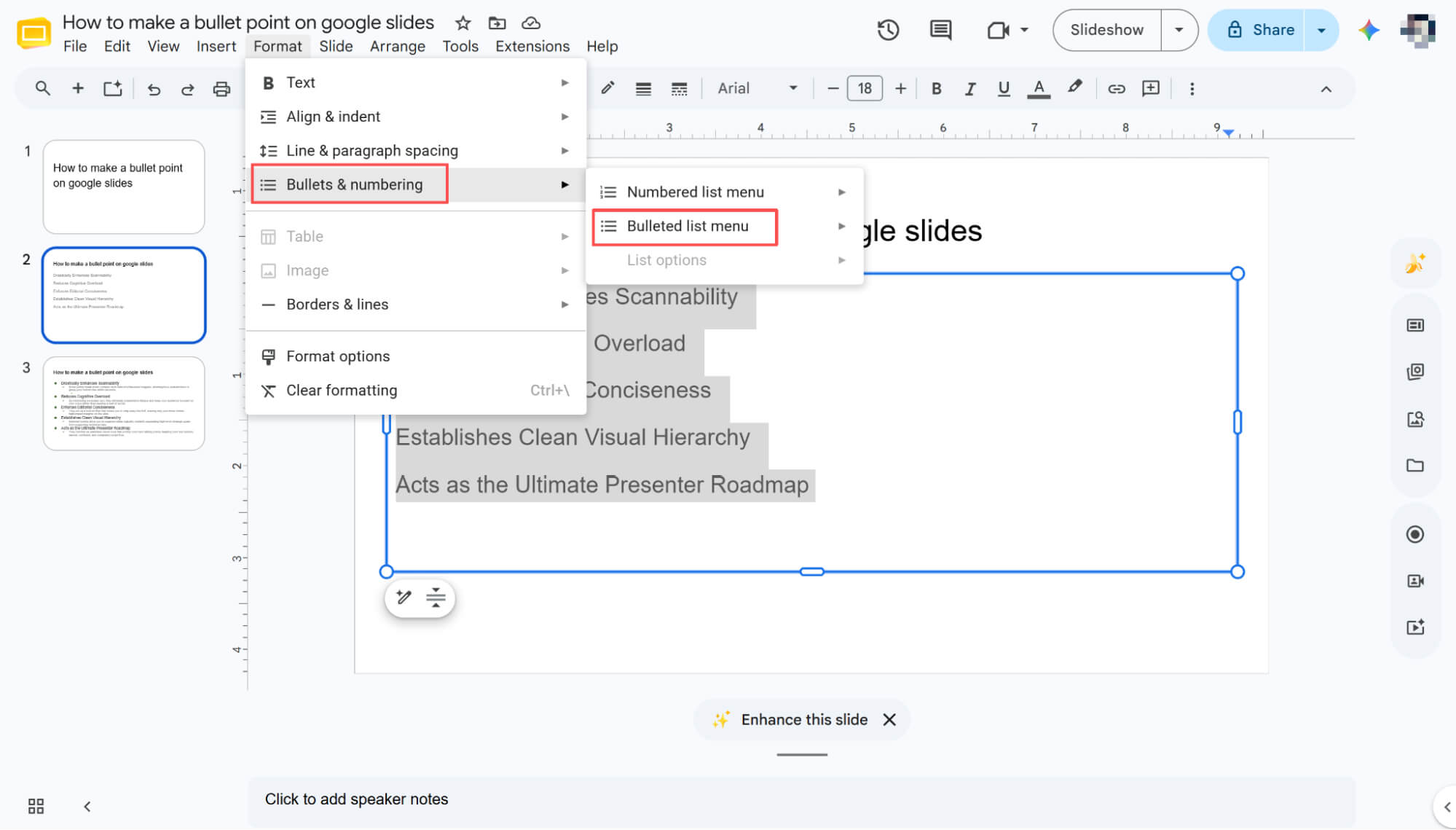Viewport: 1456px width, 830px height.
Task: Open the Share options dropdown arrow
Action: click(1321, 30)
